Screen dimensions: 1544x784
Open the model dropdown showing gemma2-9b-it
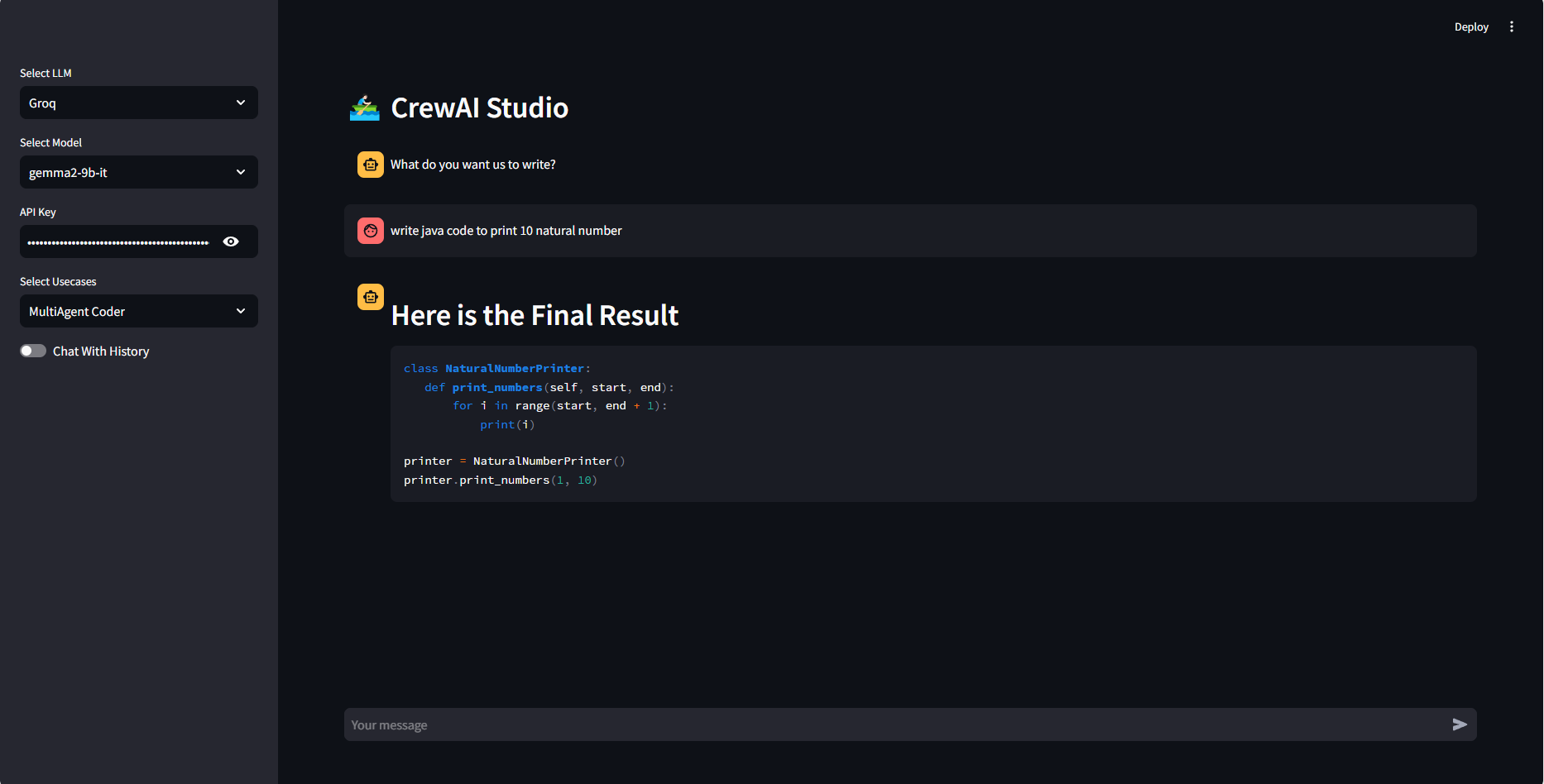click(137, 172)
